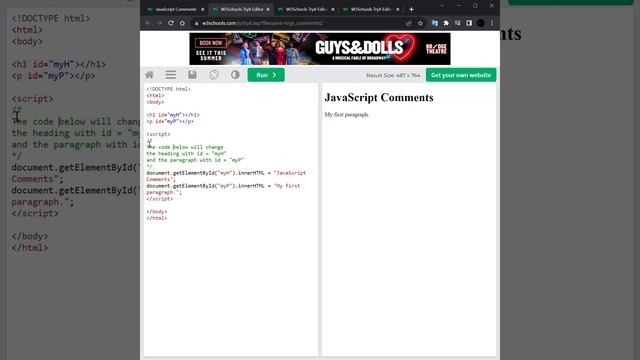Open the hamburger menu icon in Tryit toolbar
640x360 pixels.
171,75
